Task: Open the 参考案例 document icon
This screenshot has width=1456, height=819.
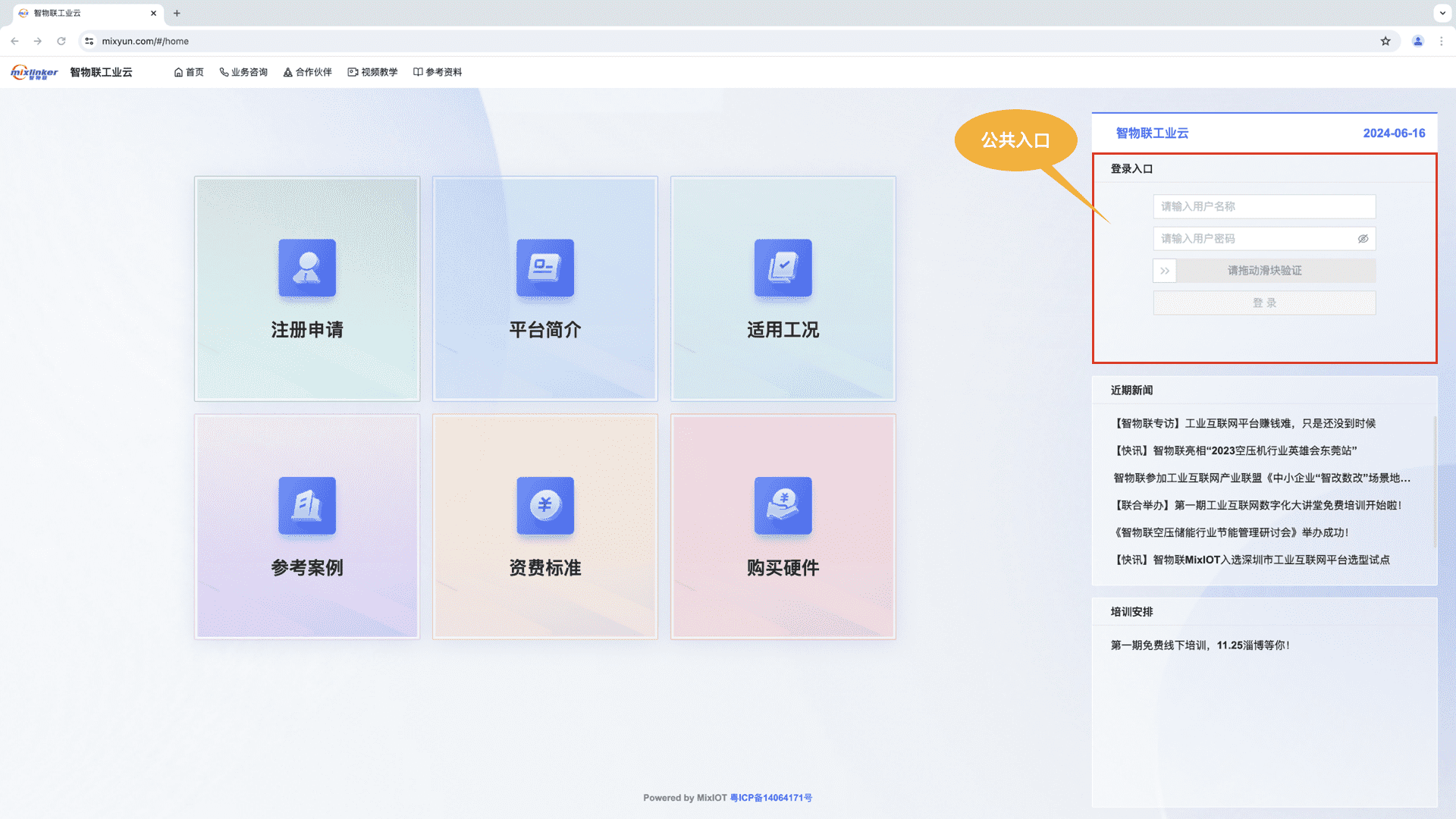Action: pos(307,506)
